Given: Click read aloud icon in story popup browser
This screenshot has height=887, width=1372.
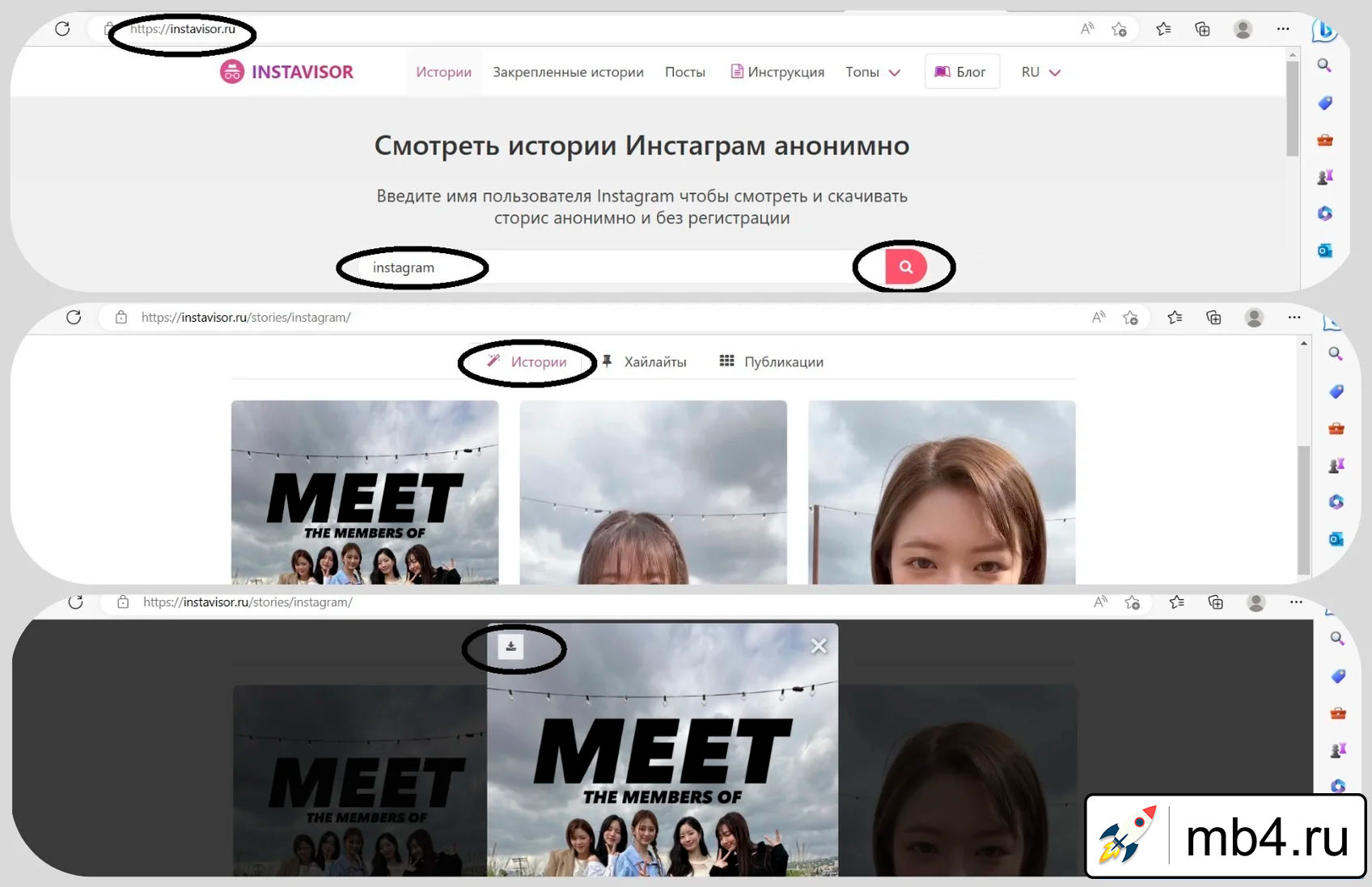Looking at the screenshot, I should coord(1100,602).
